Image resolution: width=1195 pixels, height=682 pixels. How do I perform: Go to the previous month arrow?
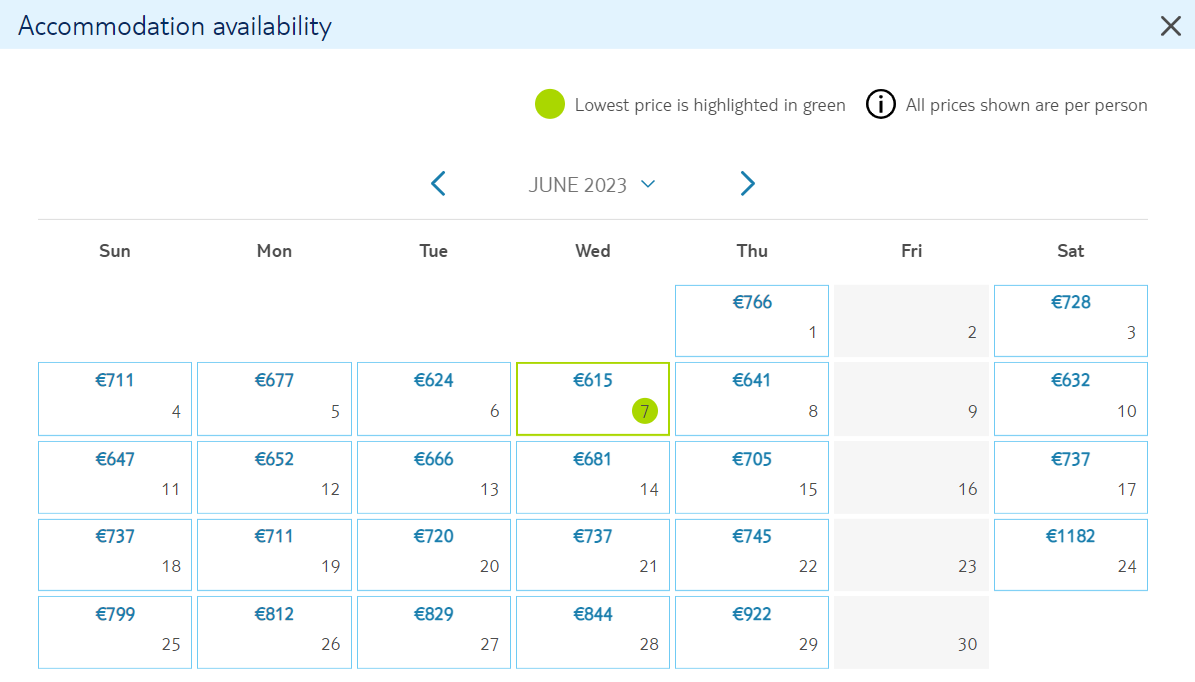tap(438, 184)
